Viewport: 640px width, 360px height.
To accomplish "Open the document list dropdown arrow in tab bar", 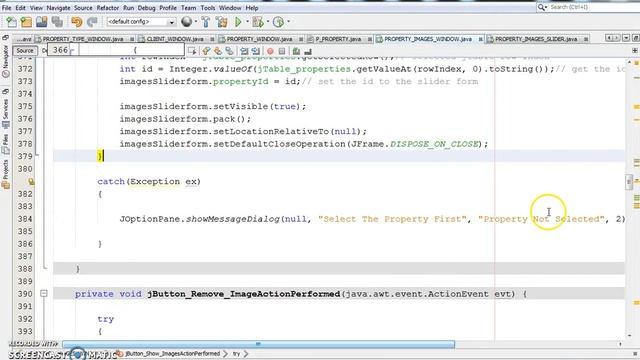I will (x=626, y=38).
